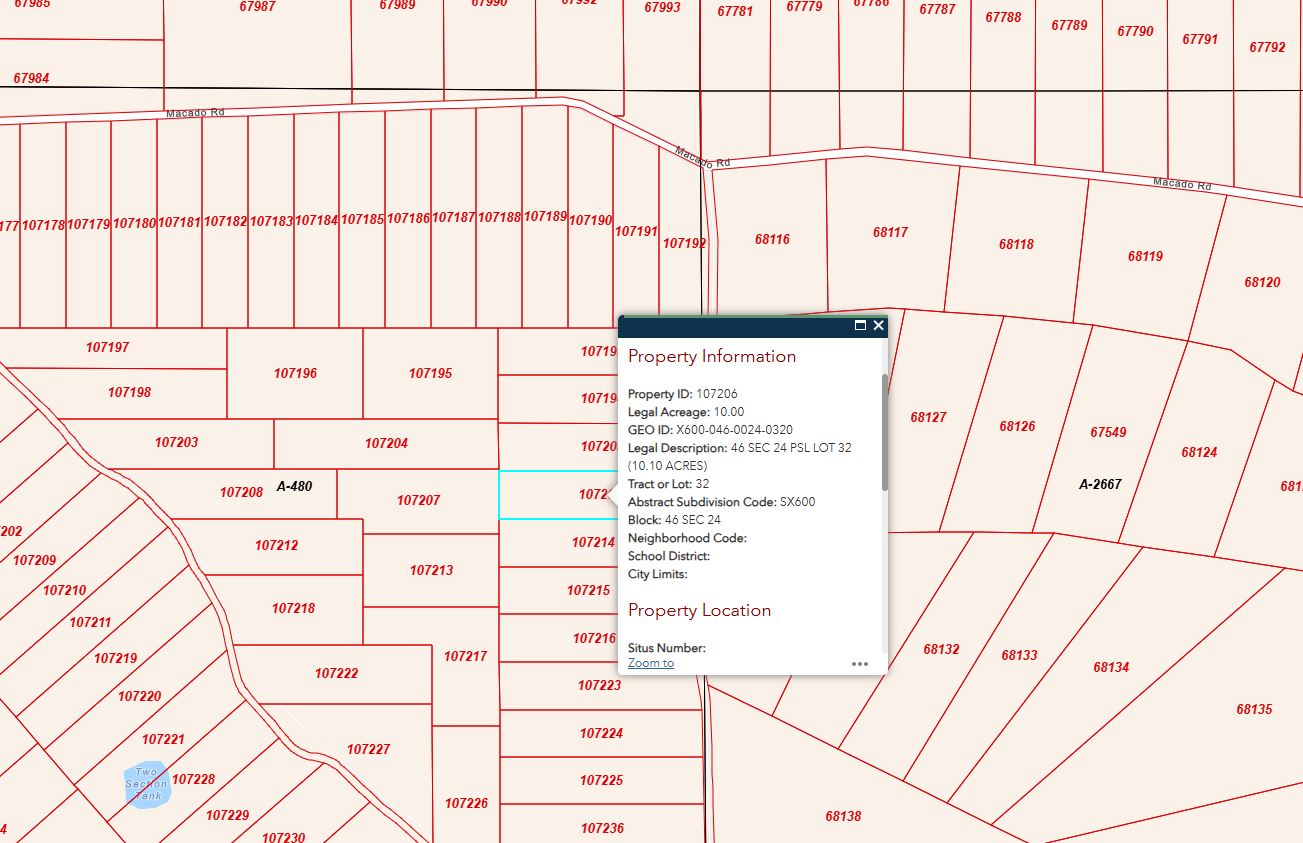
Task: Click the popup's vertical scrollbar thumb
Action: coord(884,432)
